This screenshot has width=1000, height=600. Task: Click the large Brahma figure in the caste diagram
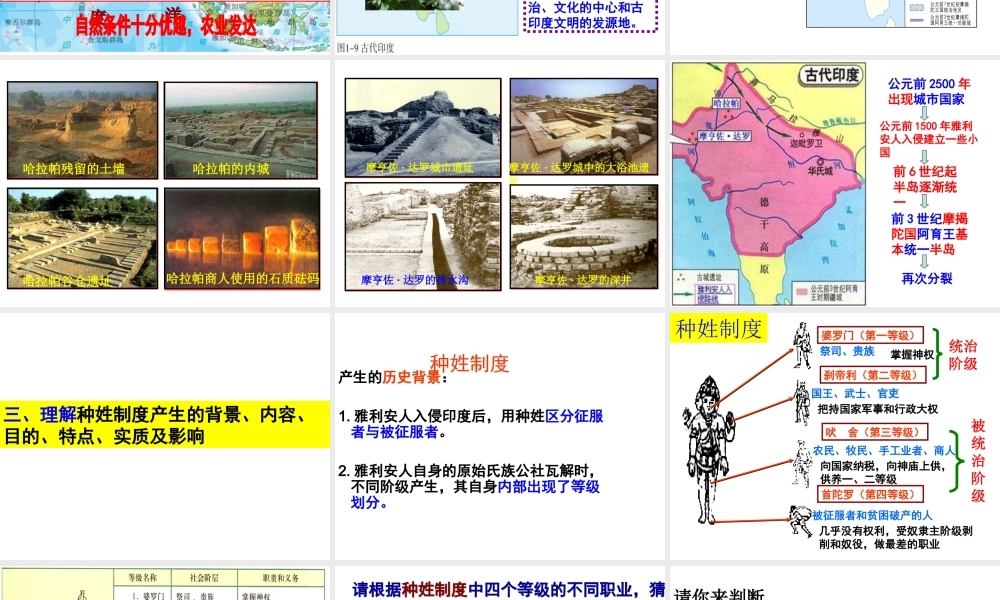708,450
